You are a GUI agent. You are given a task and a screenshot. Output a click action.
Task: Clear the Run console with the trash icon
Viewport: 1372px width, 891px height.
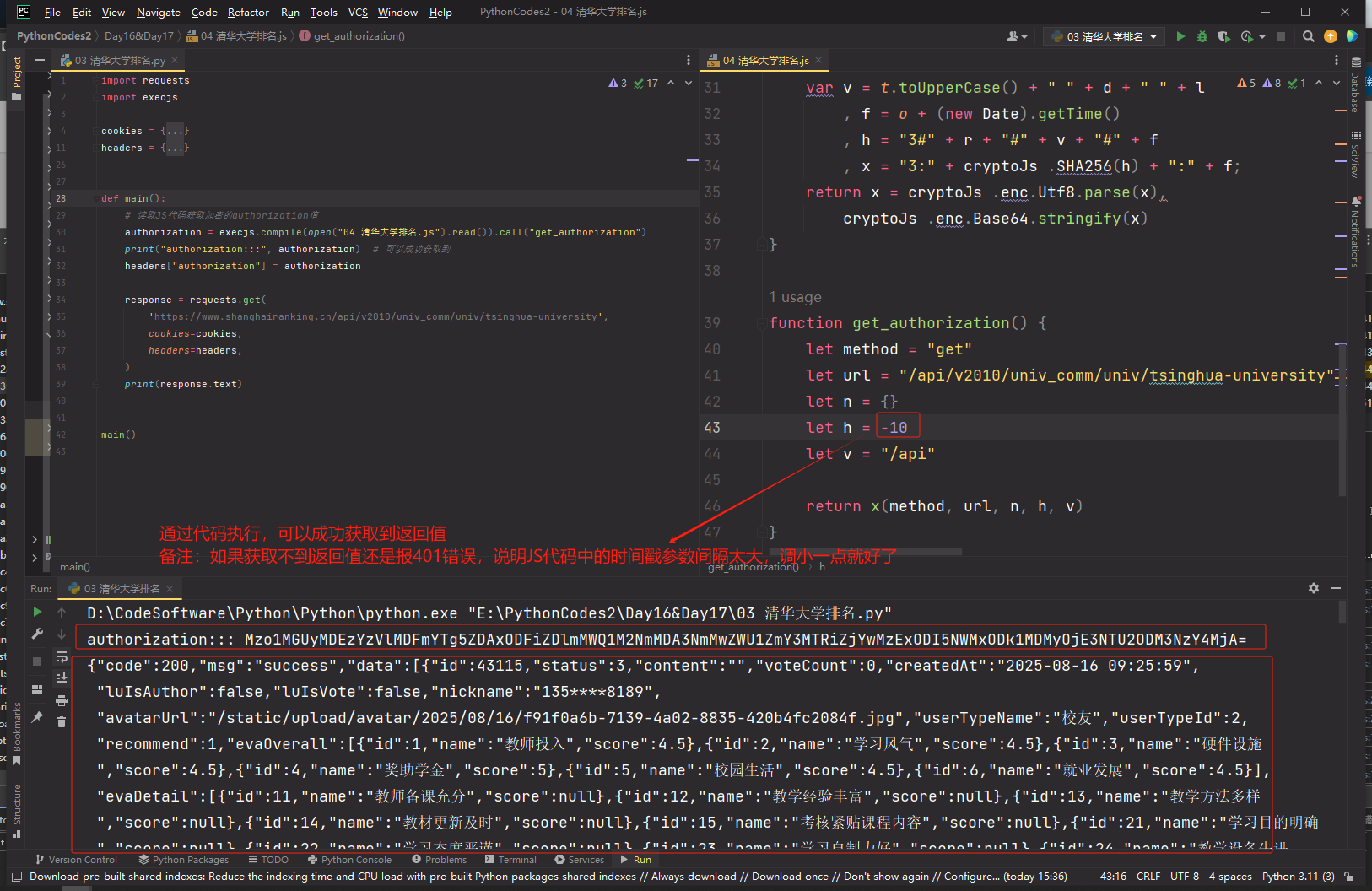click(62, 721)
